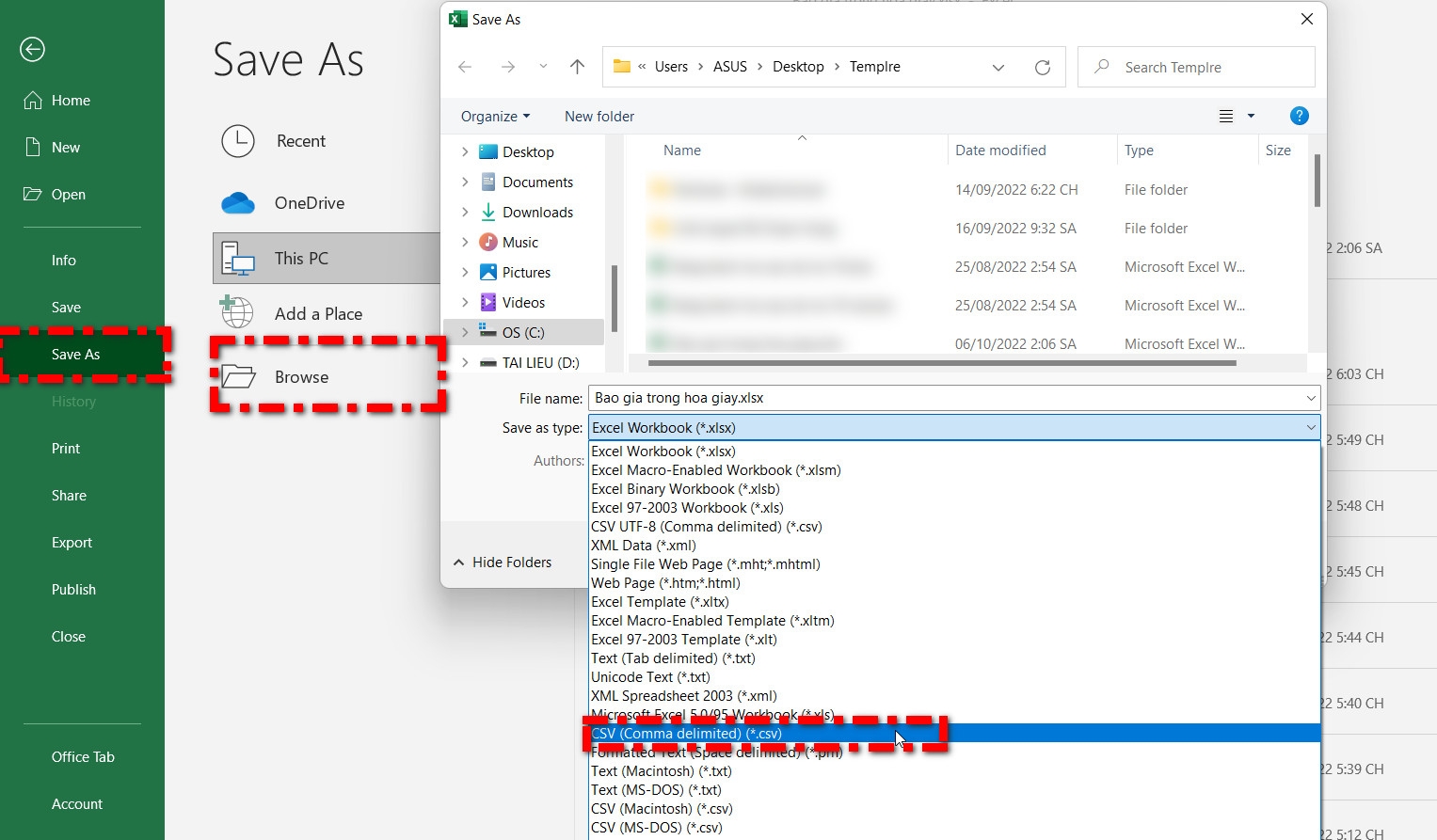Click ASUS in address breadcrumb

[x=730, y=67]
